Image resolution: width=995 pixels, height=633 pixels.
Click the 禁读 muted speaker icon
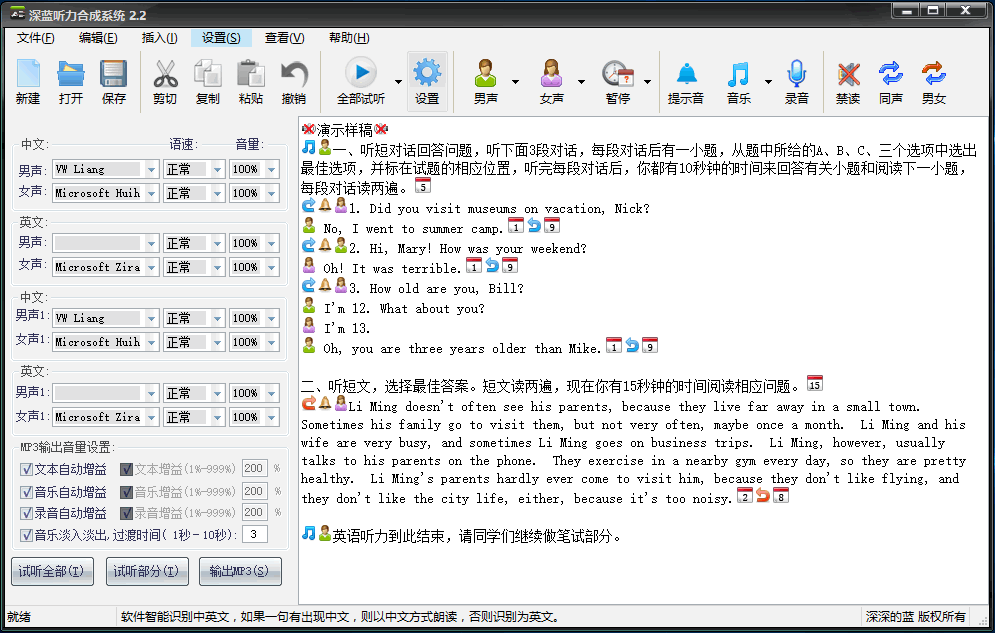(x=850, y=72)
